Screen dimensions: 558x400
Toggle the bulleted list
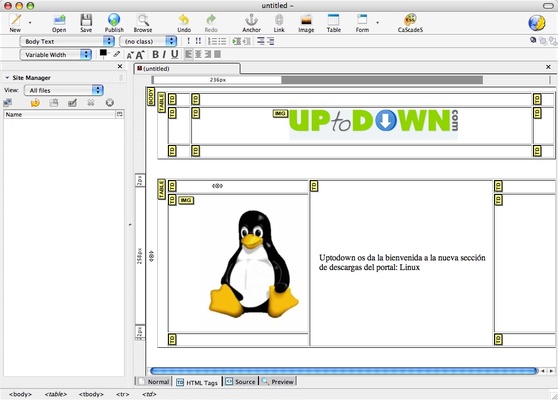(222, 41)
